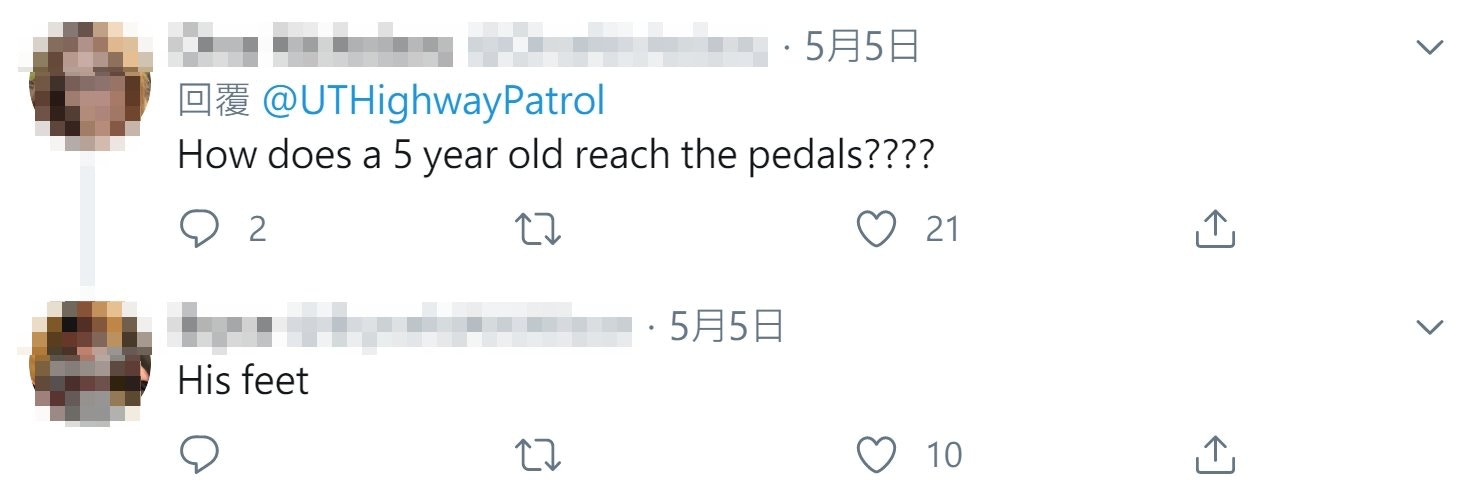1473x502 pixels.
Task: Like the "His feet" reply
Action: 878,456
